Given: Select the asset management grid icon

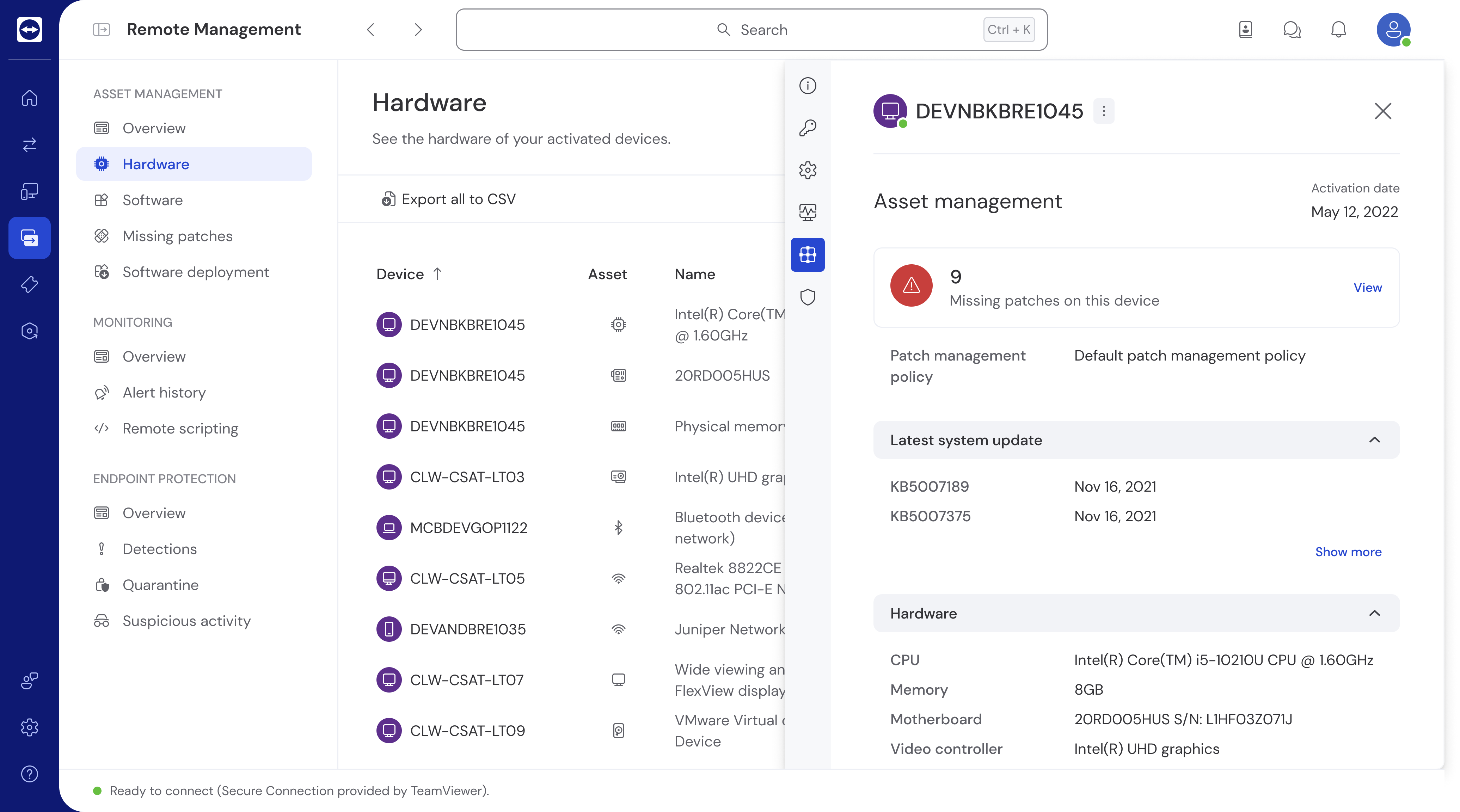Looking at the screenshot, I should (x=807, y=254).
